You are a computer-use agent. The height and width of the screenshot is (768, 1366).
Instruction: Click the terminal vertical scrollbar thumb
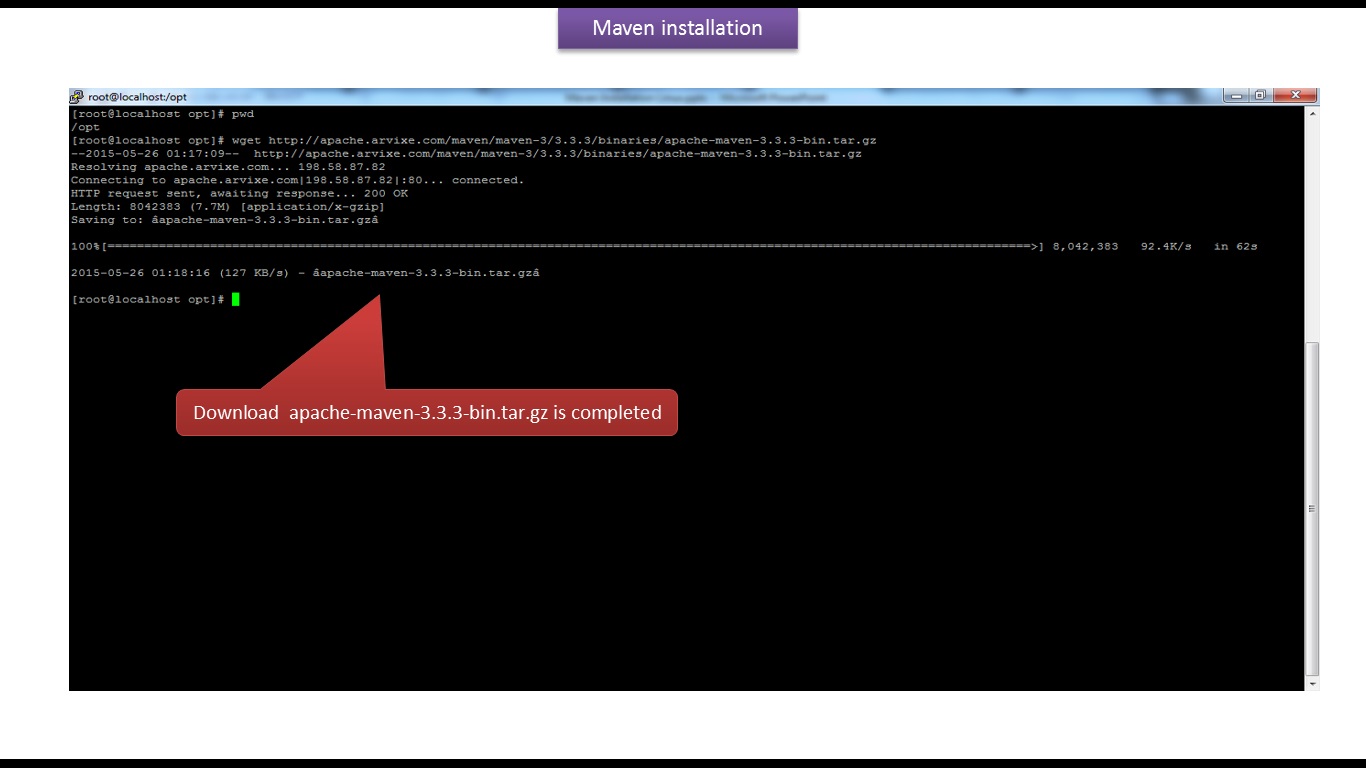[x=1312, y=508]
